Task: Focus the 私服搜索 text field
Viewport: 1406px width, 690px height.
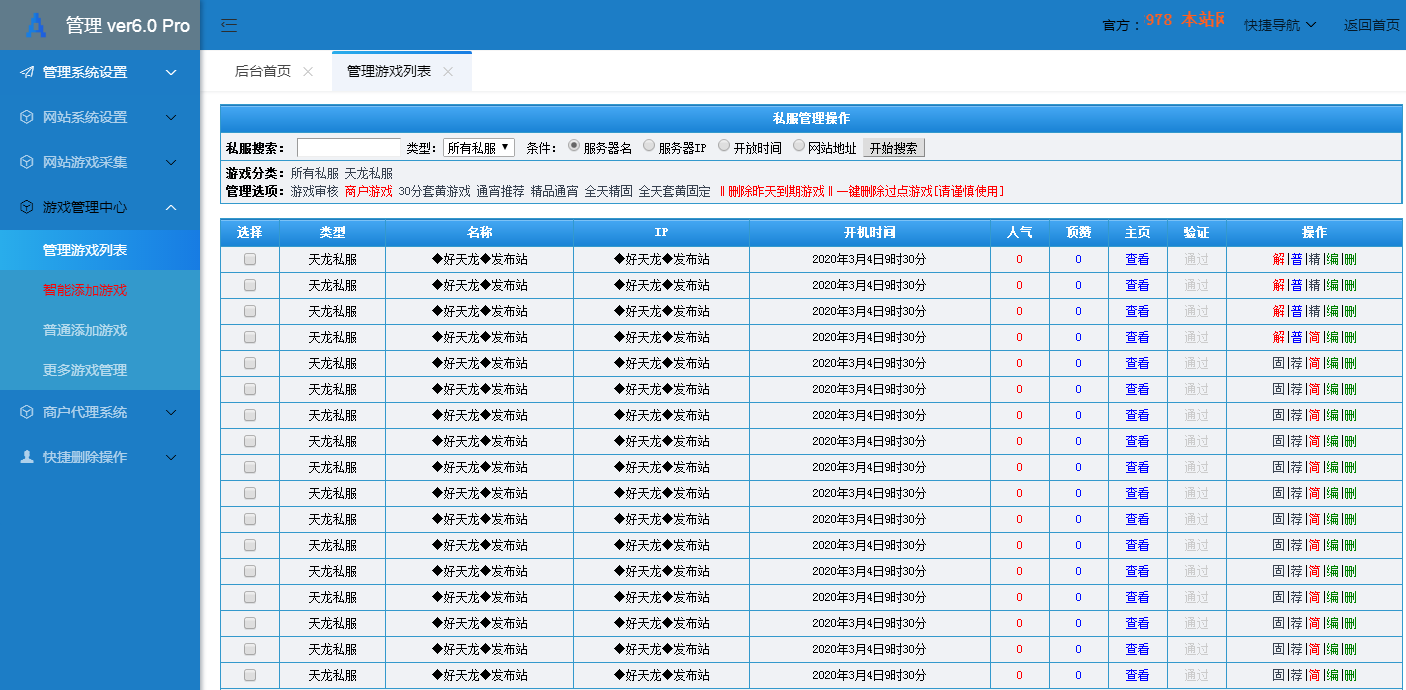Action: (349, 148)
